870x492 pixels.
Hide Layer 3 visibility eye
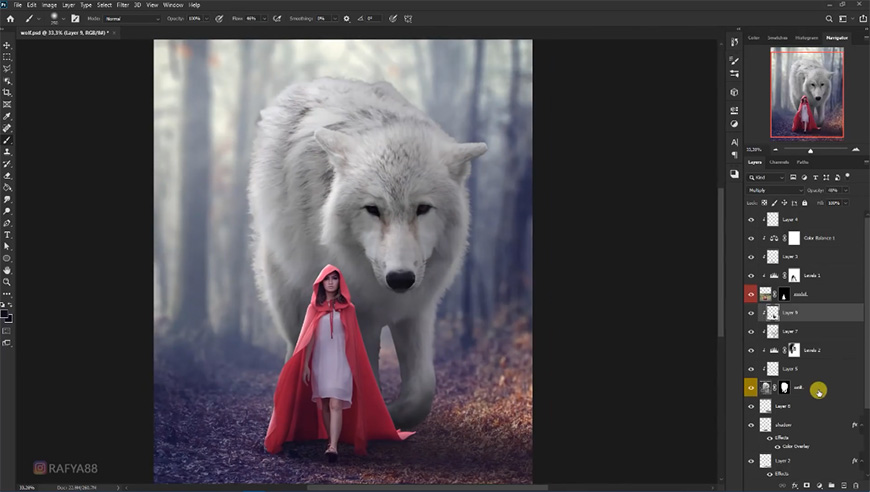pos(751,257)
